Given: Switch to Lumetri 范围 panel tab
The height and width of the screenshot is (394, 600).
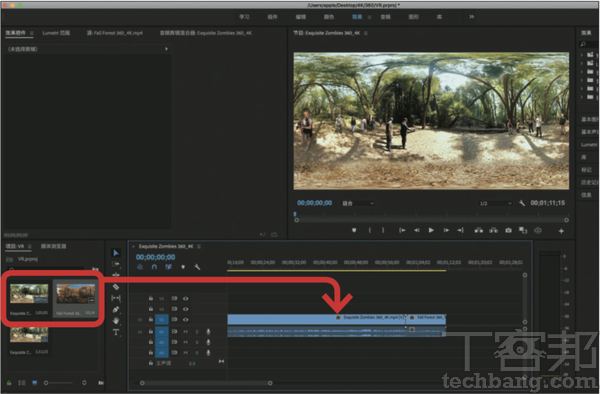Looking at the screenshot, I should (56, 33).
